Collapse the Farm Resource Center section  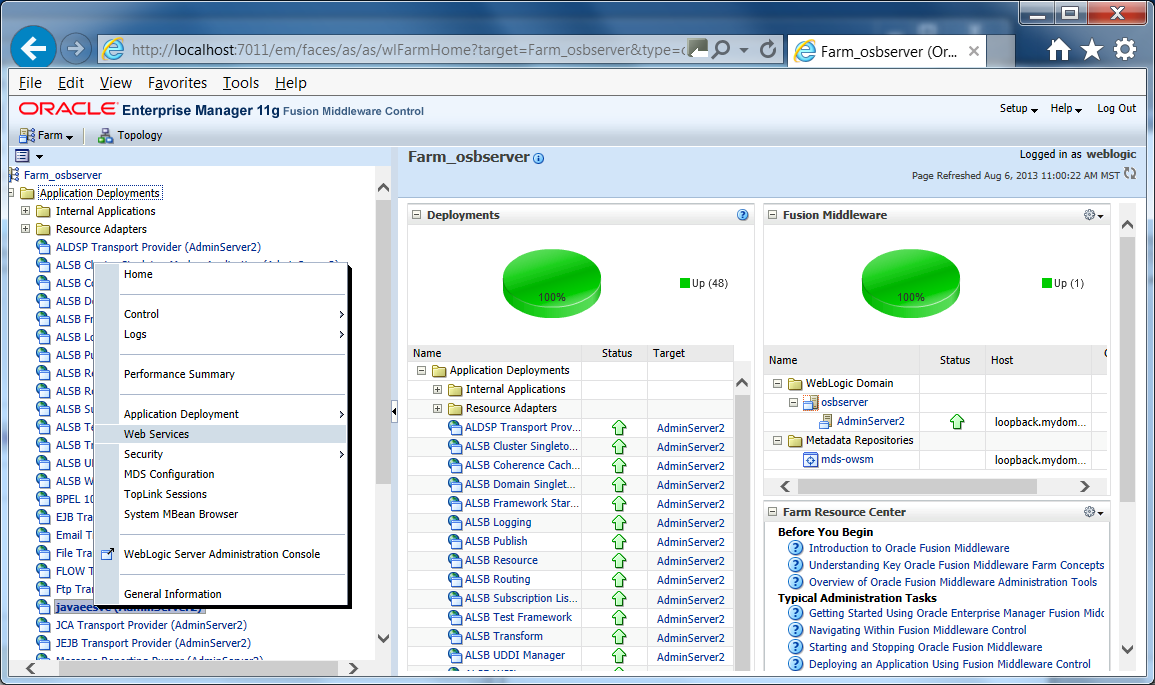[x=773, y=512]
